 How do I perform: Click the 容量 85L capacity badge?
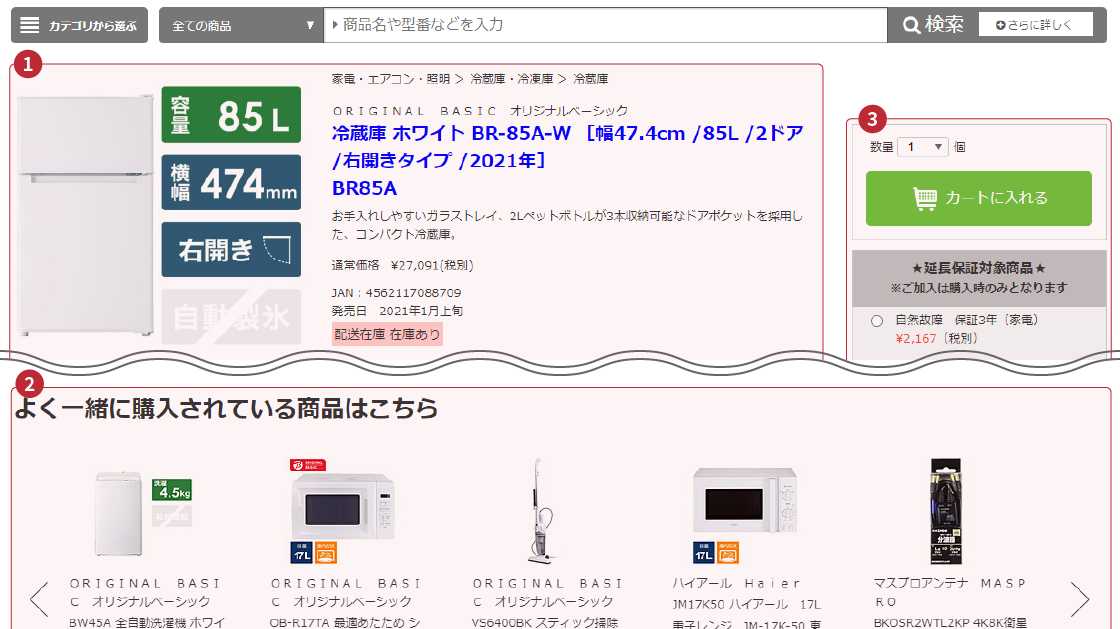click(x=231, y=115)
